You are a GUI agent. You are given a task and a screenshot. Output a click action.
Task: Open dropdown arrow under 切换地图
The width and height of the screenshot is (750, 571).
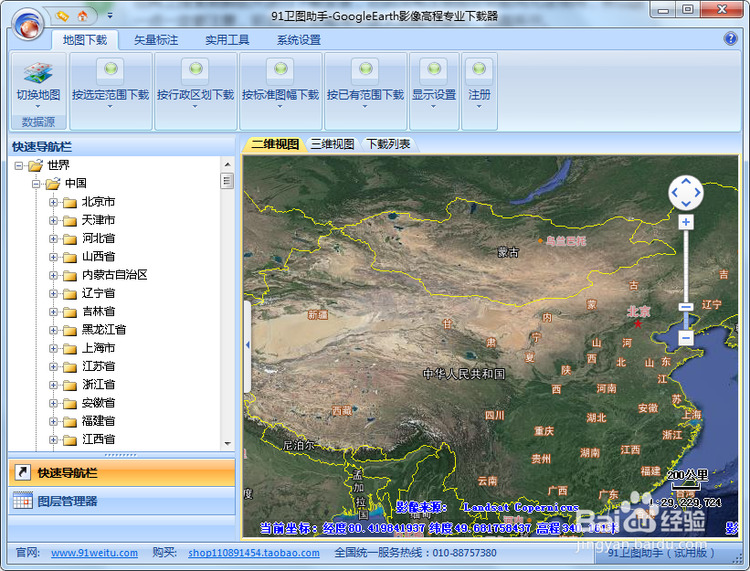pyautogui.click(x=38, y=107)
